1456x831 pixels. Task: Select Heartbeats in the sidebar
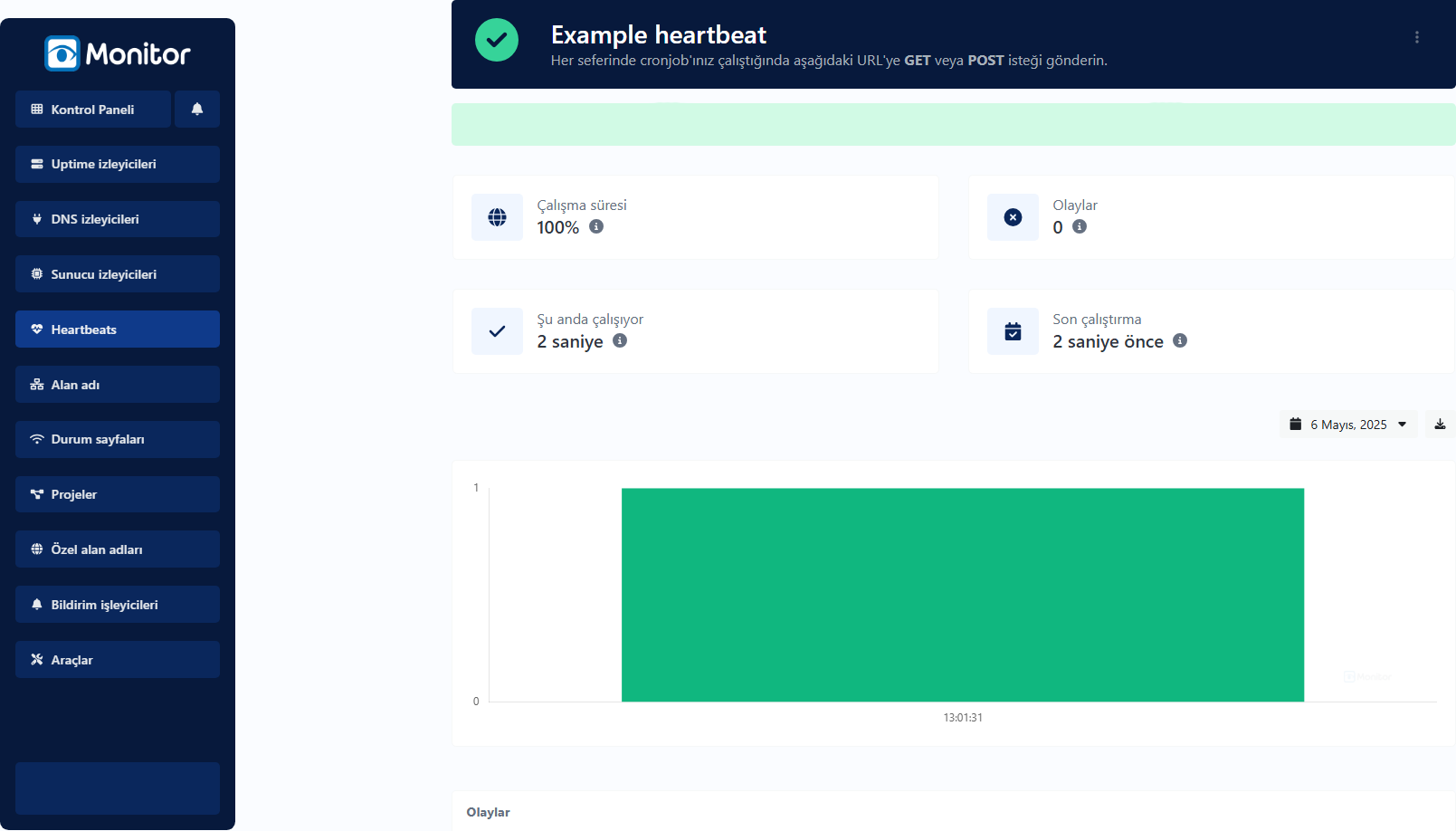(118, 330)
